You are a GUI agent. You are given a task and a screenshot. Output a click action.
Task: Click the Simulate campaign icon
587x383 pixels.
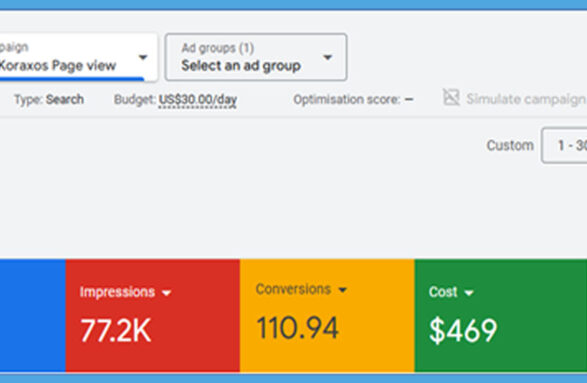(x=451, y=97)
